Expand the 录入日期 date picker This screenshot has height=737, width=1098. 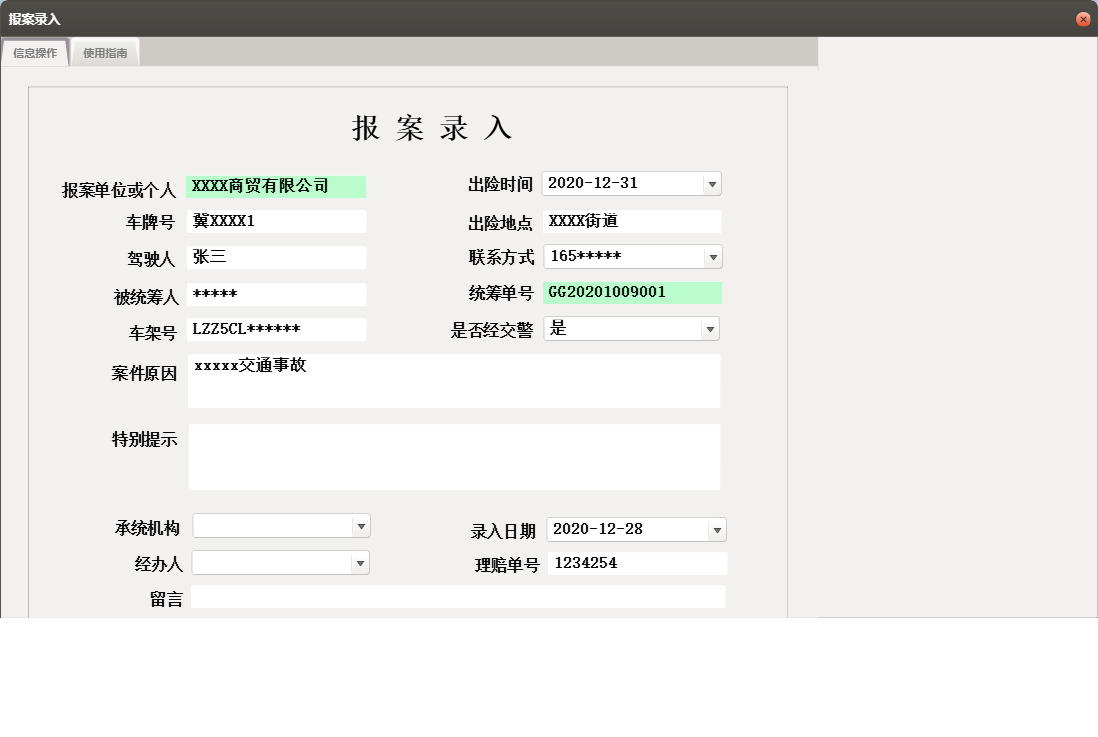pos(716,529)
